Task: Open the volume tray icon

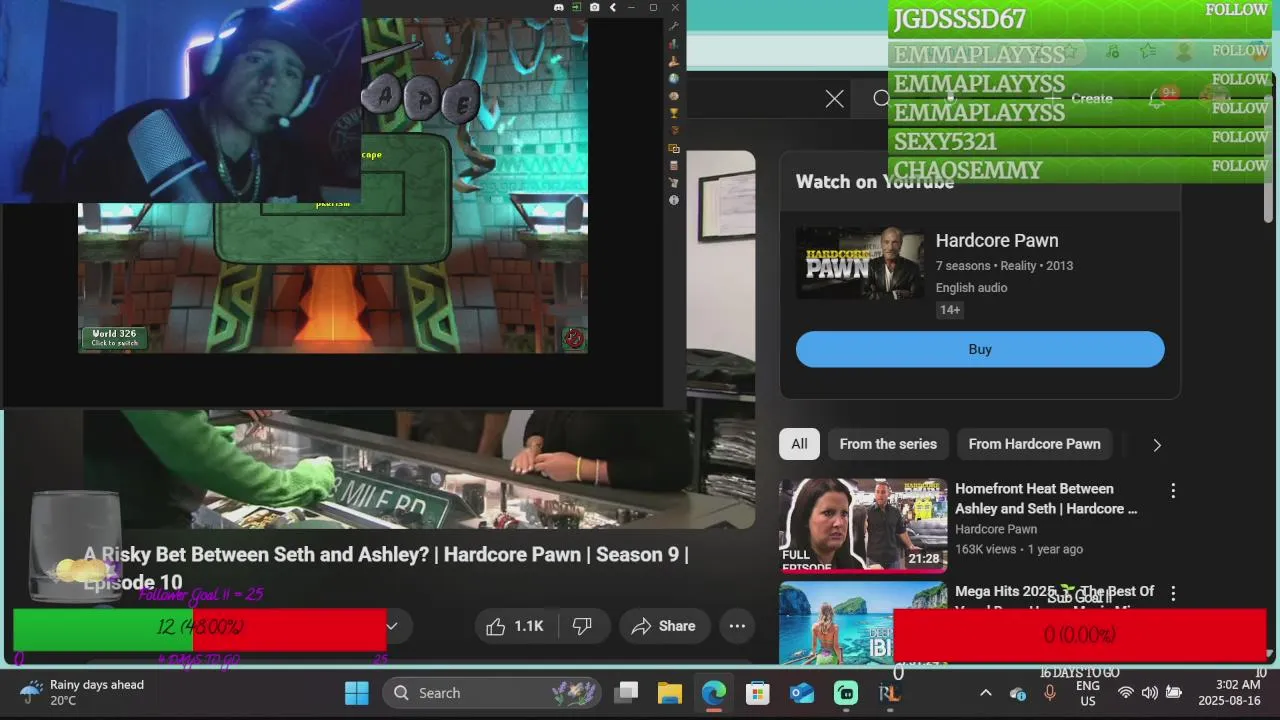Action: 1149,693
